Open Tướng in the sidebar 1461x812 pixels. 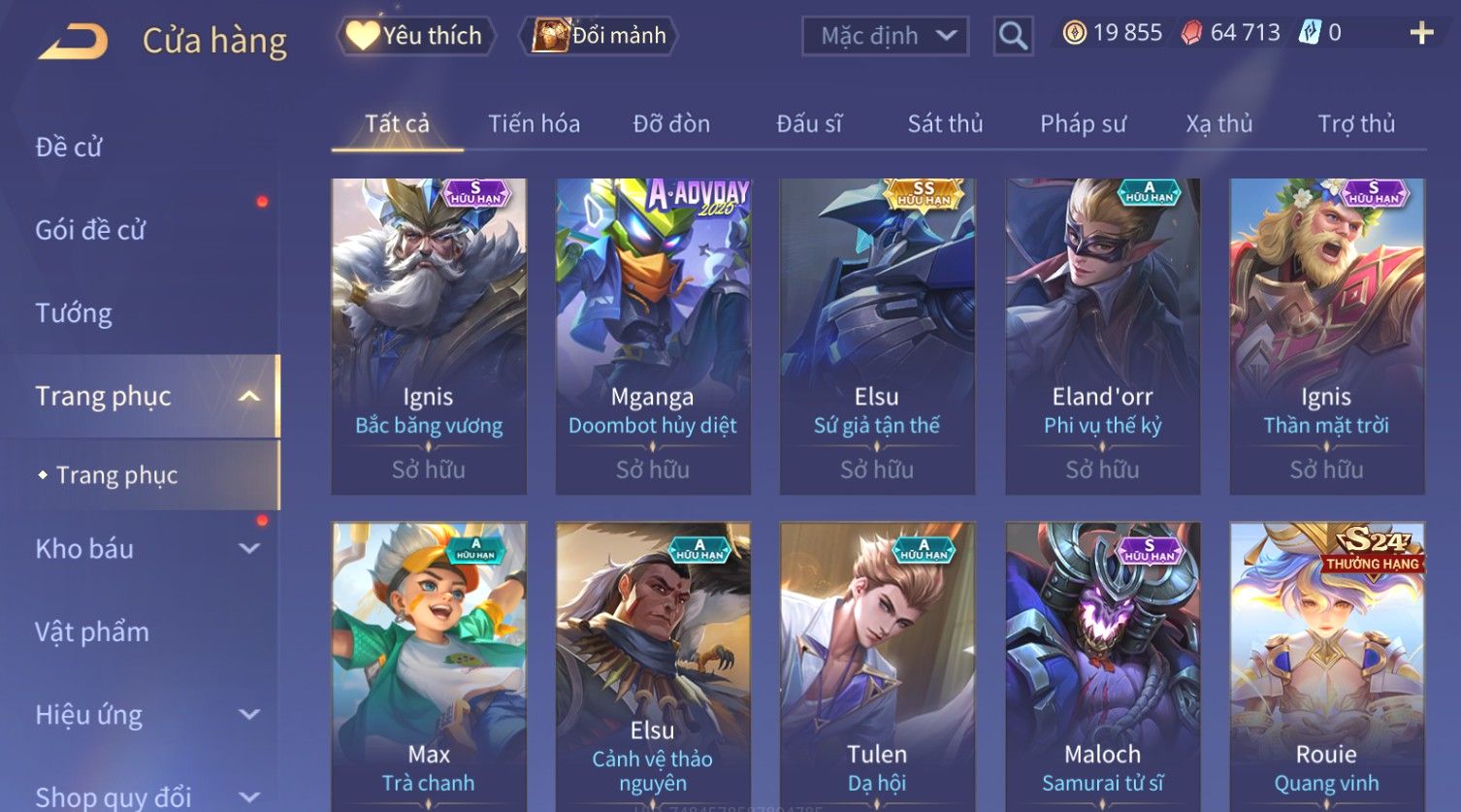click(74, 313)
